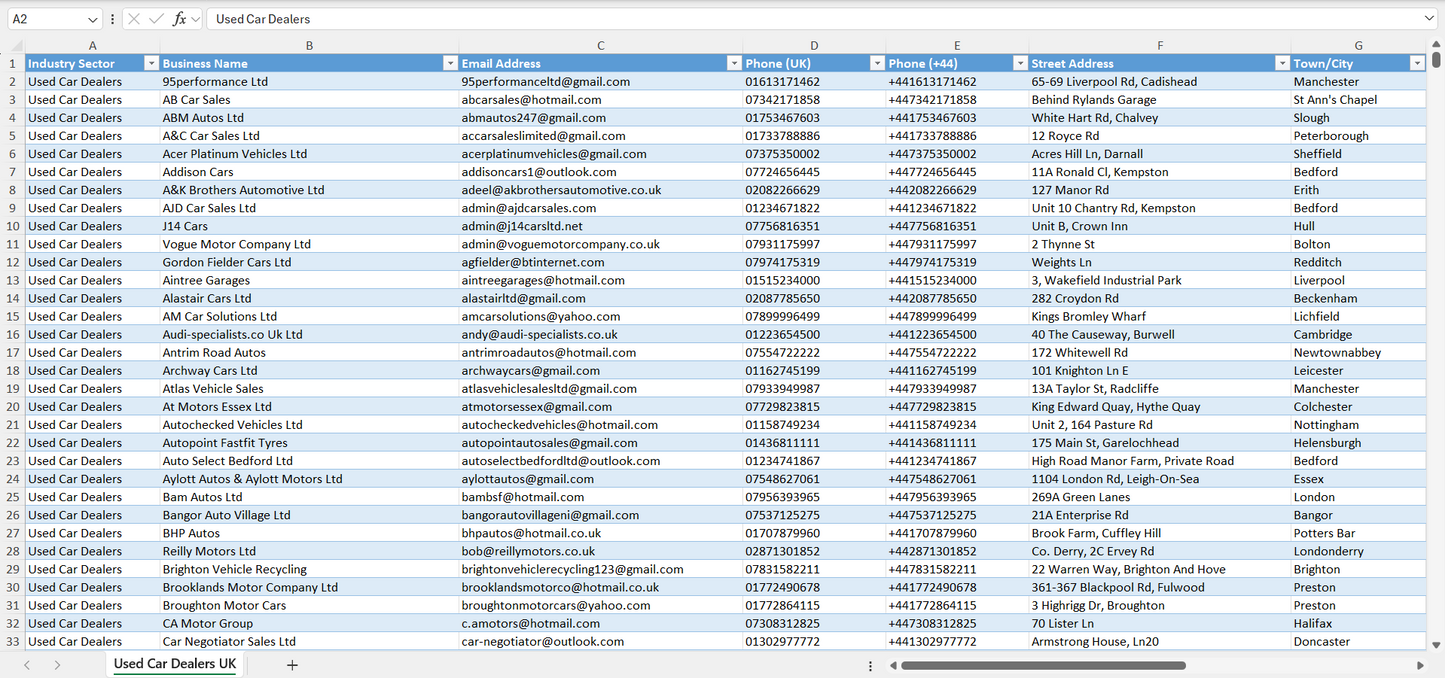Select cell Vogue Motor Company Ltd
This screenshot has width=1445, height=678.
click(309, 244)
